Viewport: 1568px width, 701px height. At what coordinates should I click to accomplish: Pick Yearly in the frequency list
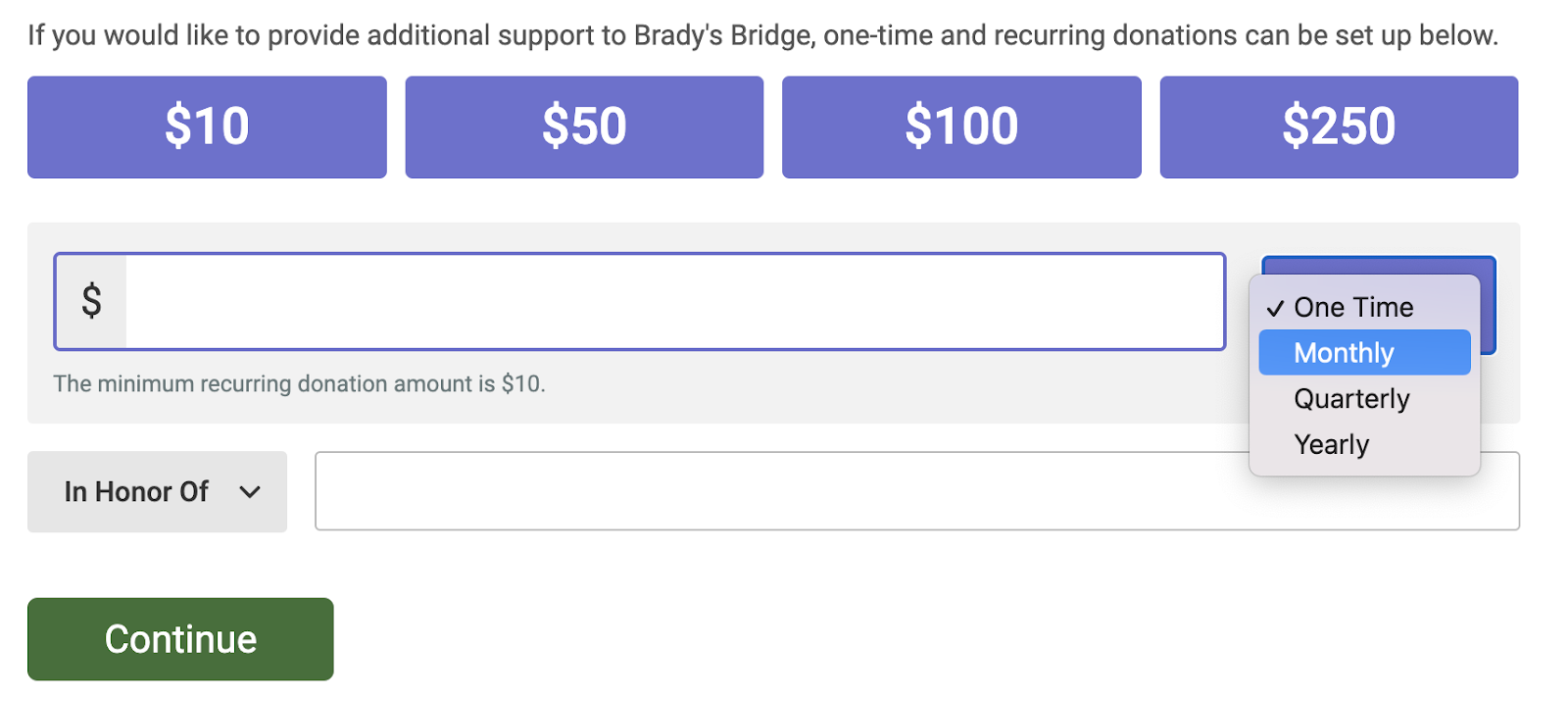point(1331,445)
